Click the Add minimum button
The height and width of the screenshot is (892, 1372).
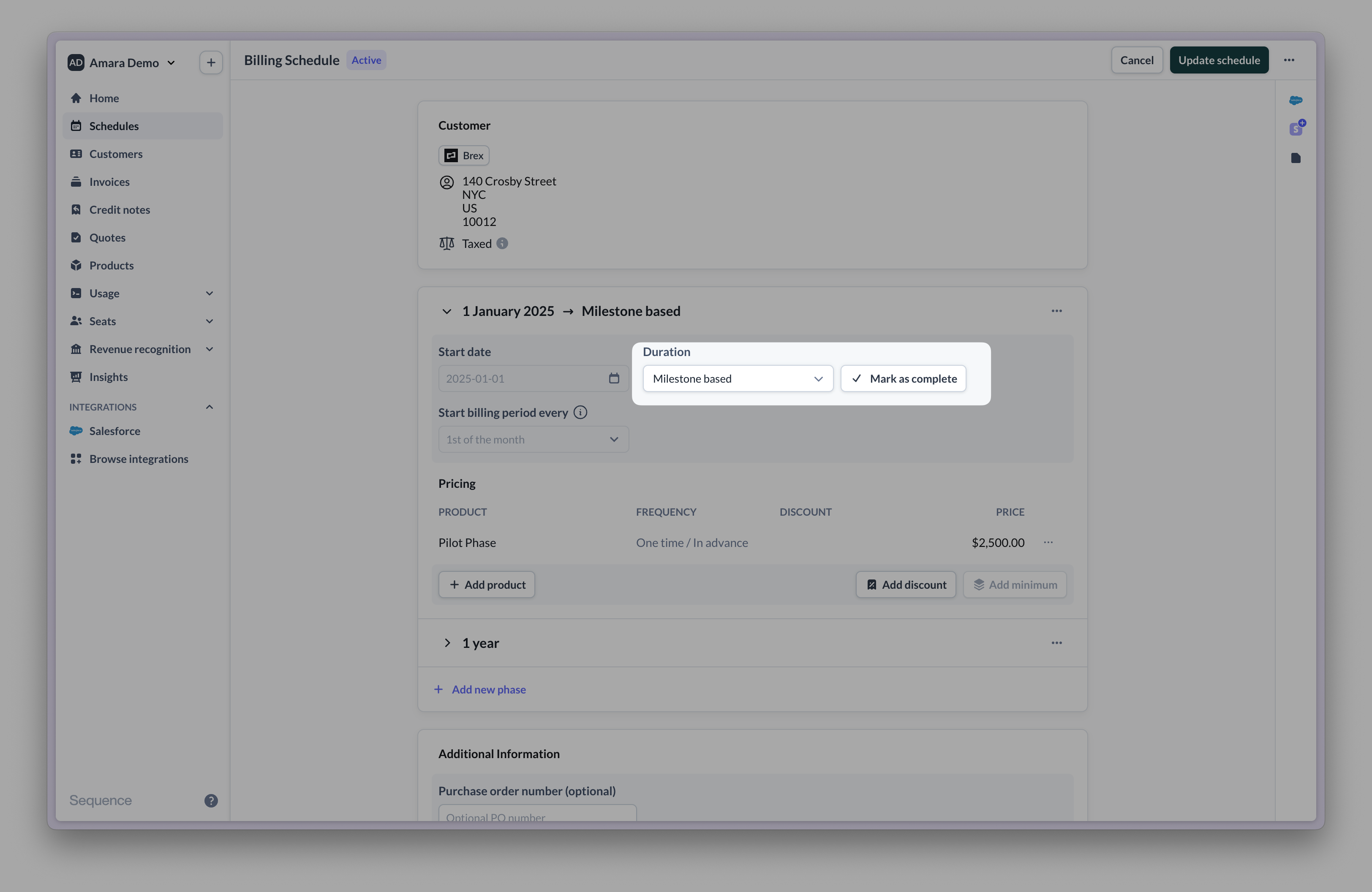click(1015, 585)
